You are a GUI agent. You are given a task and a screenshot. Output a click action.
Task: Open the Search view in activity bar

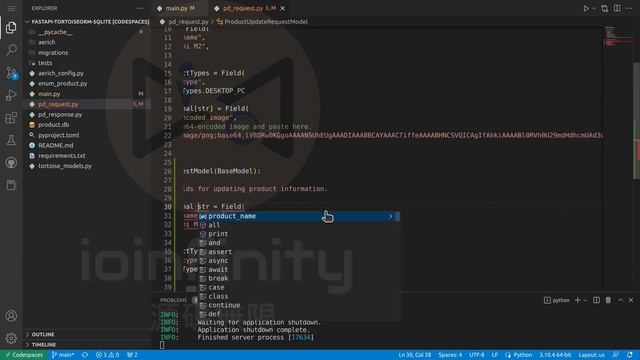(11, 50)
